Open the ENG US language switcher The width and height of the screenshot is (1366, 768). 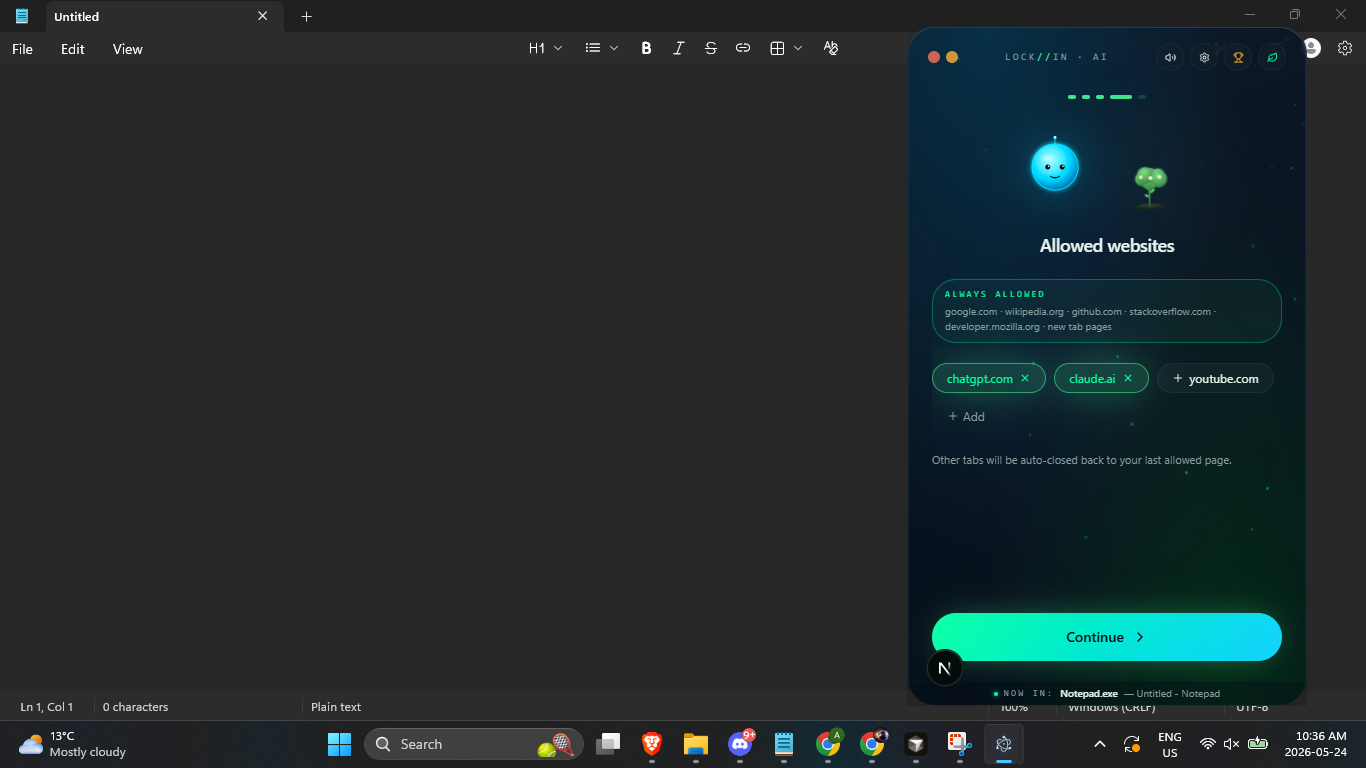click(1170, 744)
